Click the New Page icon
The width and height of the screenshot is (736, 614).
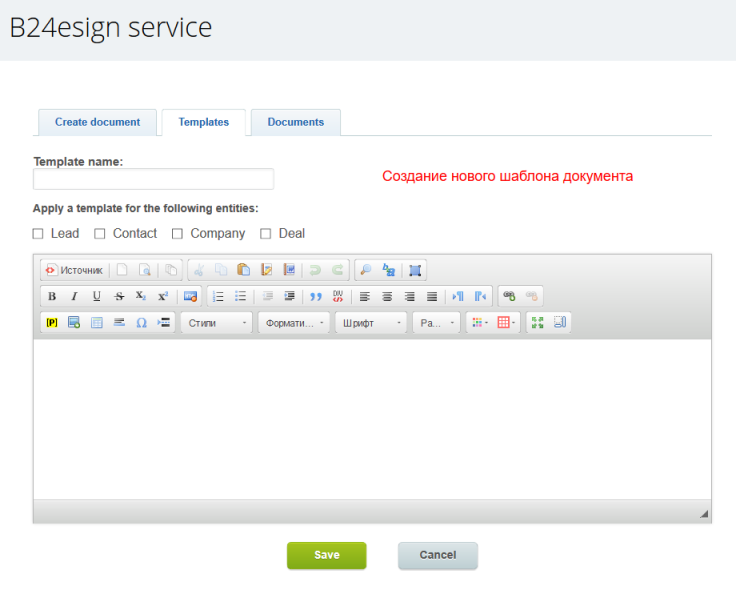coord(122,270)
